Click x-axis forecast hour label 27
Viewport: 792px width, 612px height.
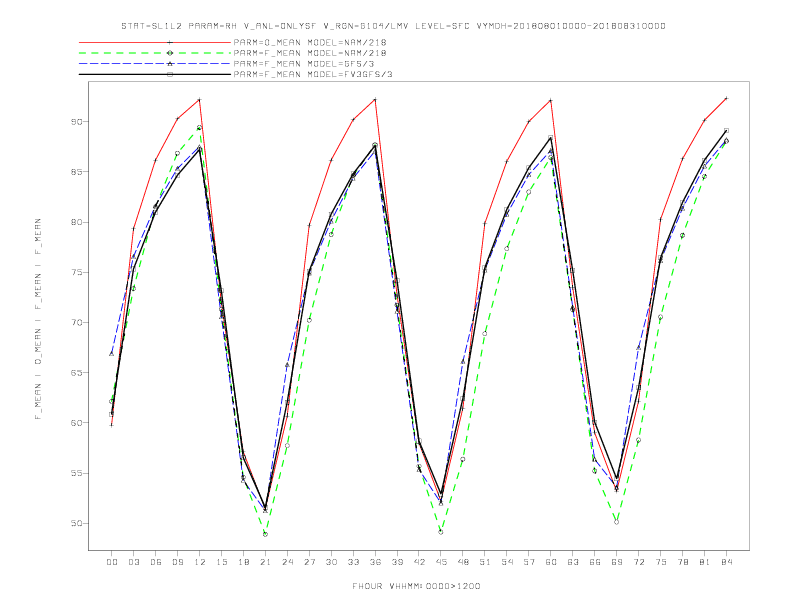click(x=309, y=562)
